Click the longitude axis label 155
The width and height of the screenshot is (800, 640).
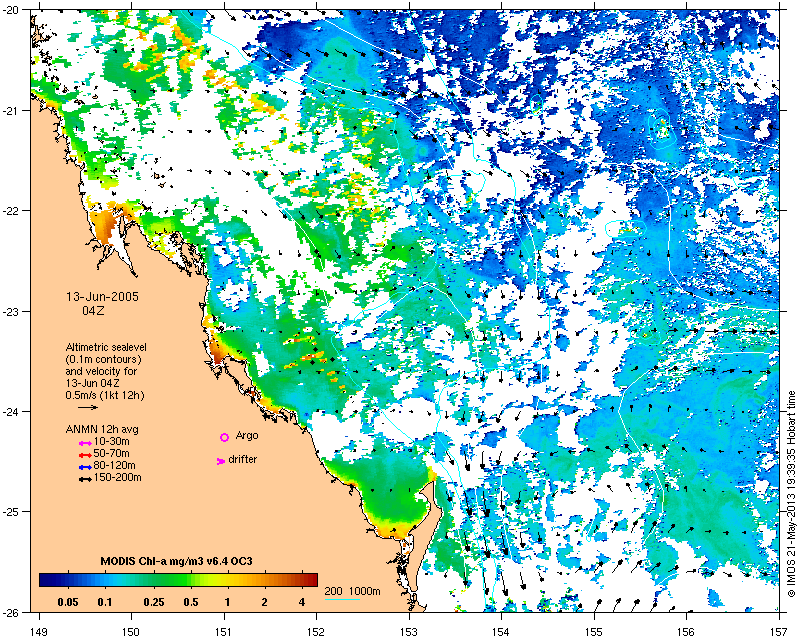(594, 631)
